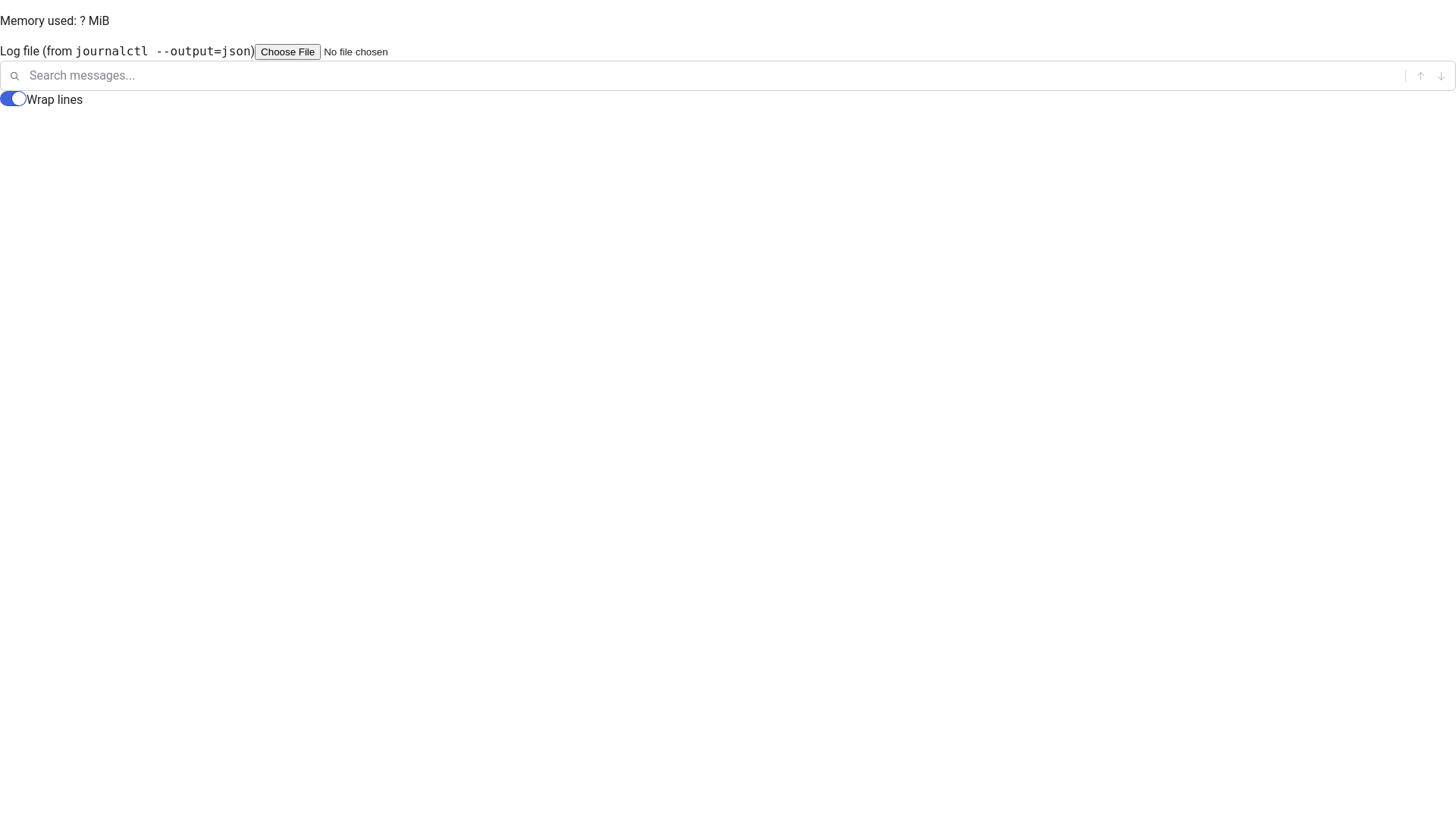Click the vertical divider before the search arrows
This screenshot has height=819, width=1456.
[1405, 76]
